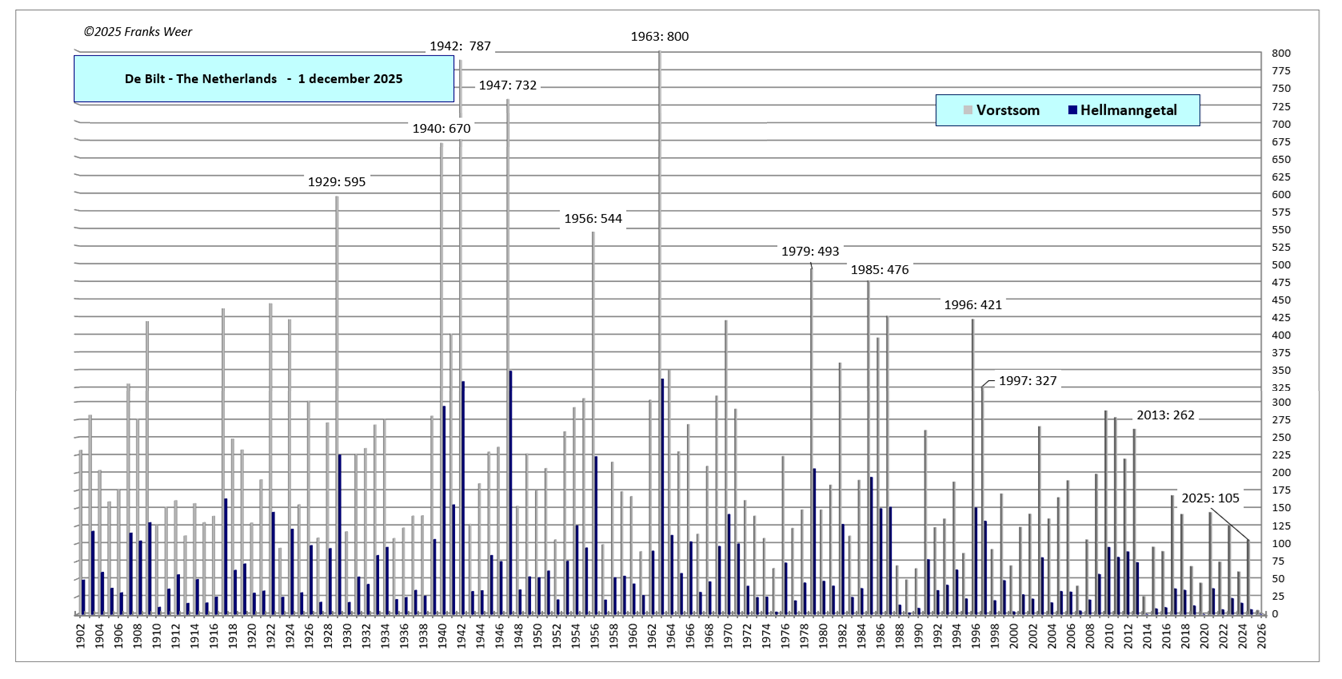The width and height of the screenshot is (1342, 679).
Task: Select the '1942: 787' data label
Action: [460, 46]
